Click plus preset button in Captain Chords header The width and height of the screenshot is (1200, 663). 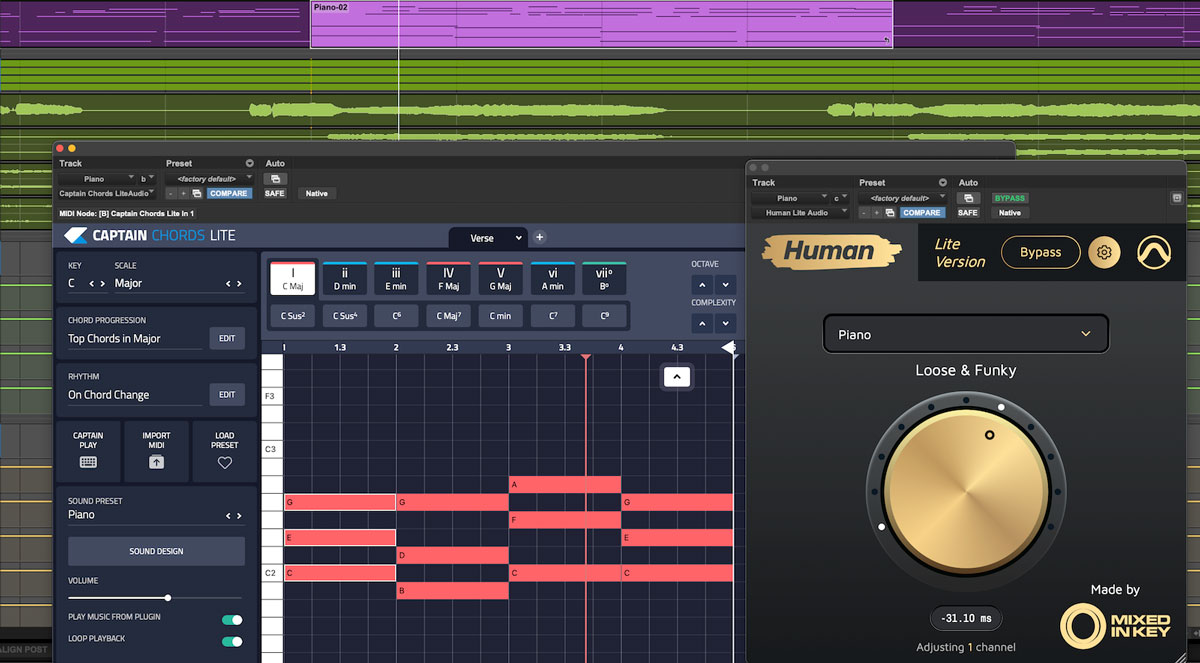(184, 193)
